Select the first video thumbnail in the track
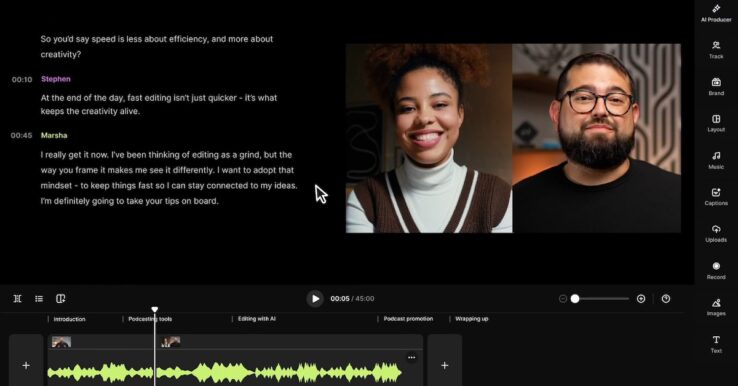This screenshot has width=738, height=386. [61, 342]
